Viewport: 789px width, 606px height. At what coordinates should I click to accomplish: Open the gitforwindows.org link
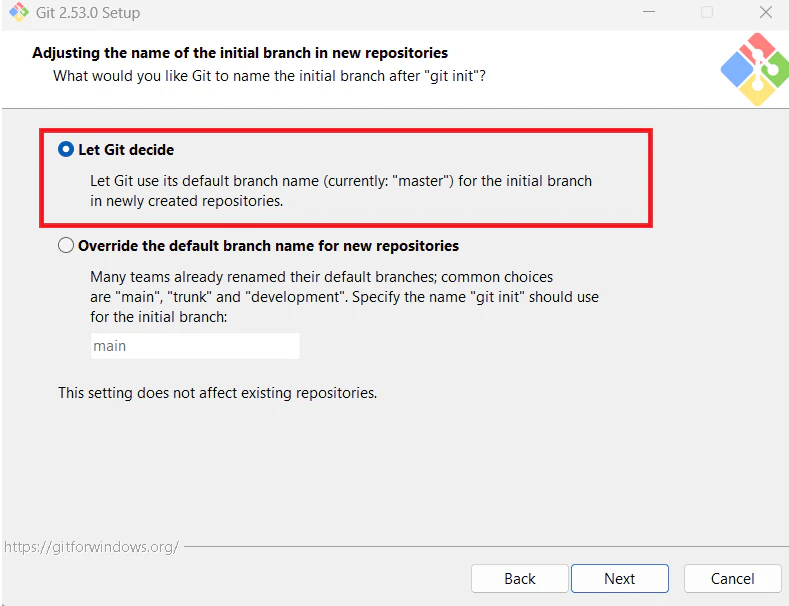pos(91,547)
